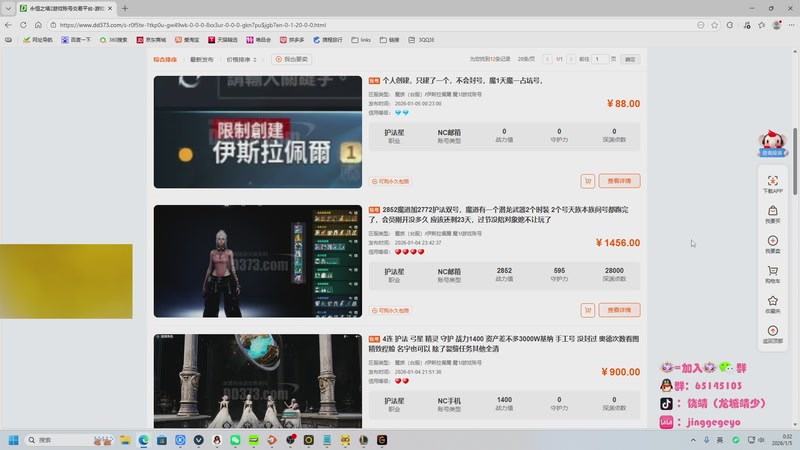The image size is (800, 450).
Task: Go back with the browser back arrow
Action: (8, 24)
